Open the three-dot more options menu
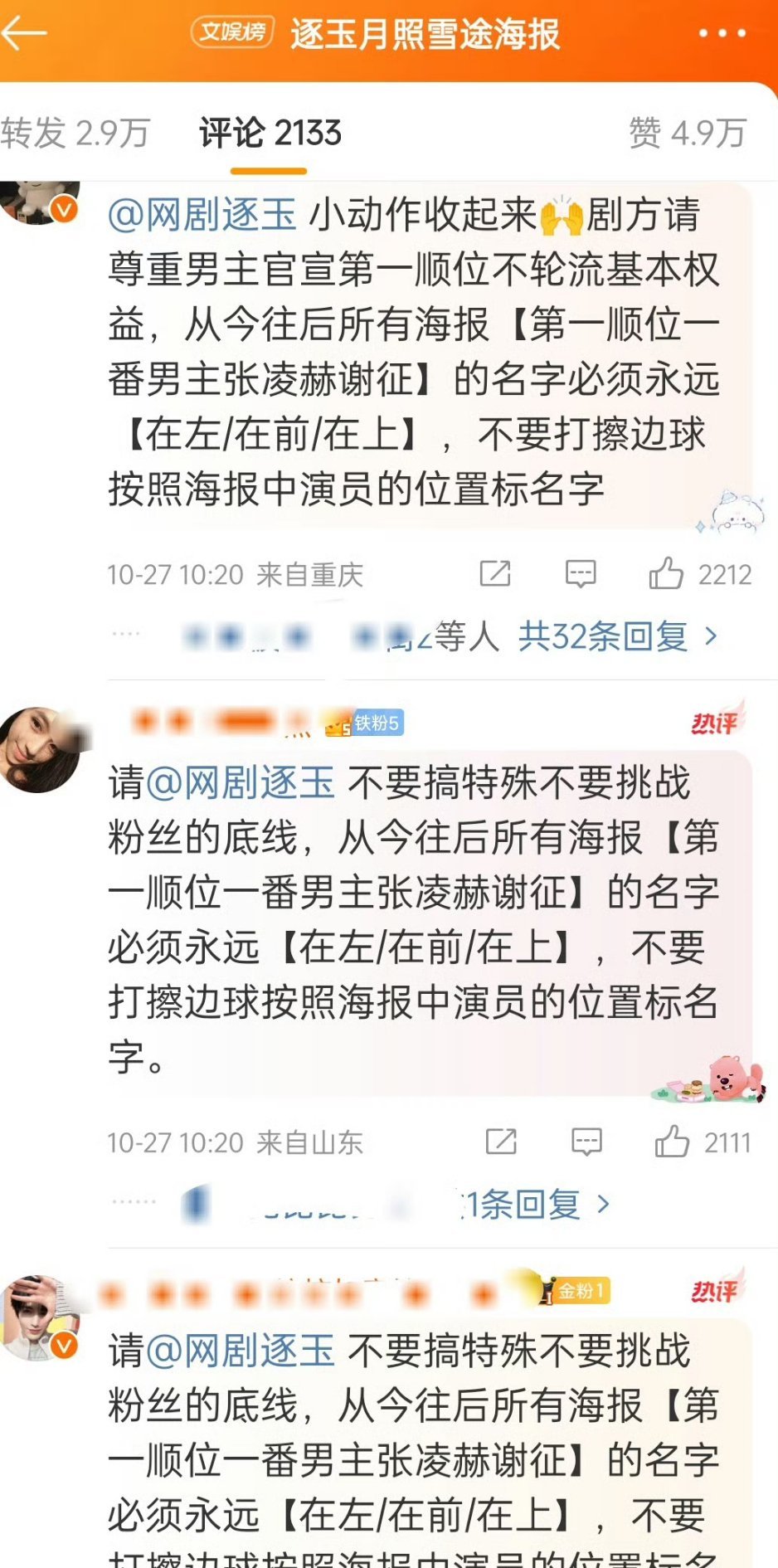The width and height of the screenshot is (778, 1568). point(722,34)
